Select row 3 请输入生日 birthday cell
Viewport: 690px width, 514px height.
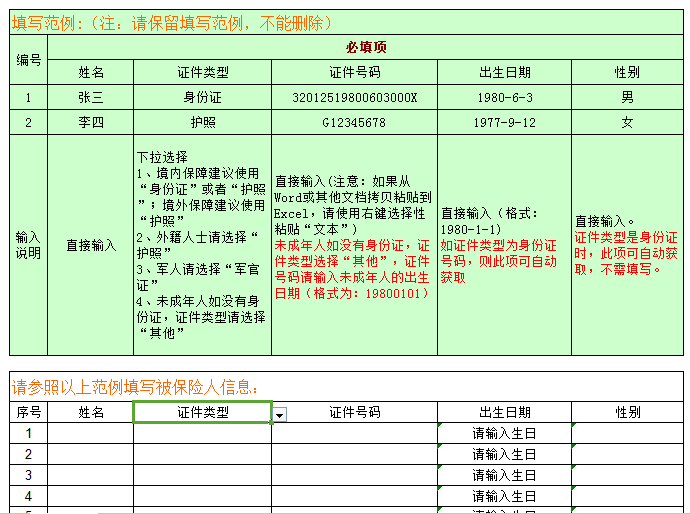coord(504,476)
